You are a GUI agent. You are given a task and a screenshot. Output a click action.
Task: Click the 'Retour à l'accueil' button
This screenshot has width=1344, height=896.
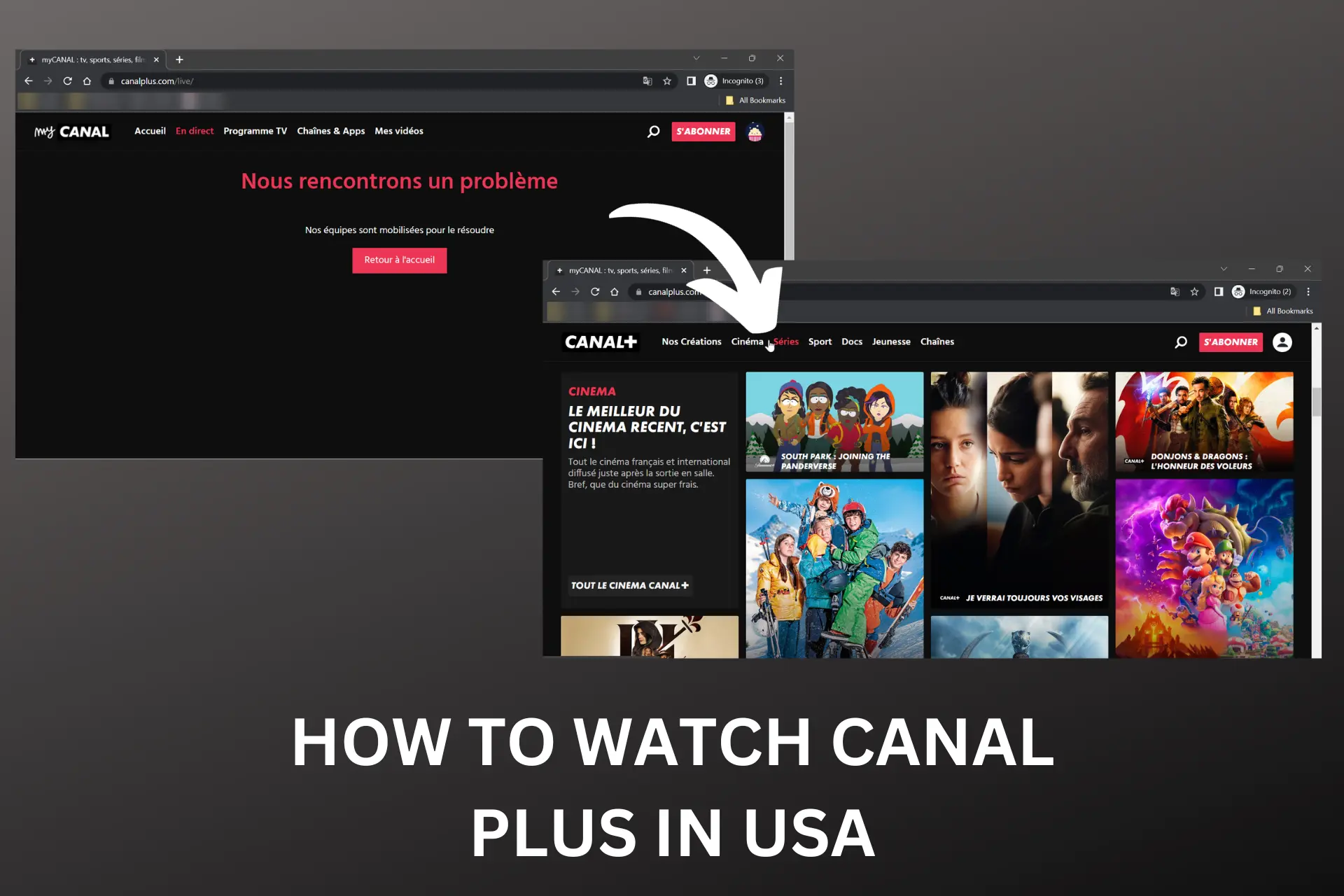pos(399,260)
